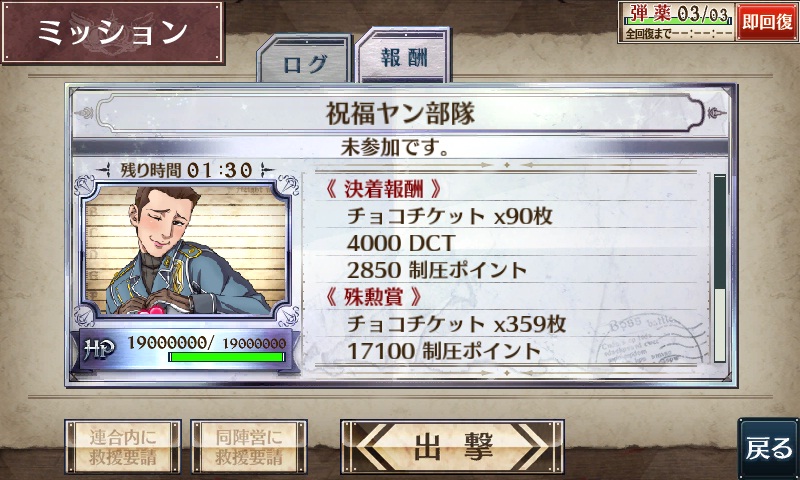Switch to the 報酬 tab

pyautogui.click(x=403, y=56)
